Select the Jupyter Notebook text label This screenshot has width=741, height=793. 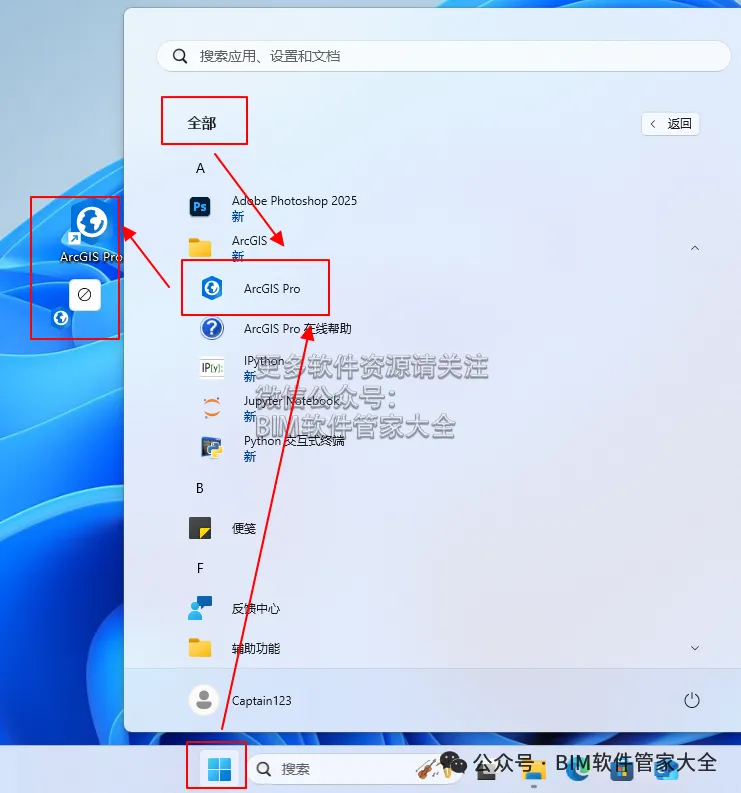coord(292,401)
